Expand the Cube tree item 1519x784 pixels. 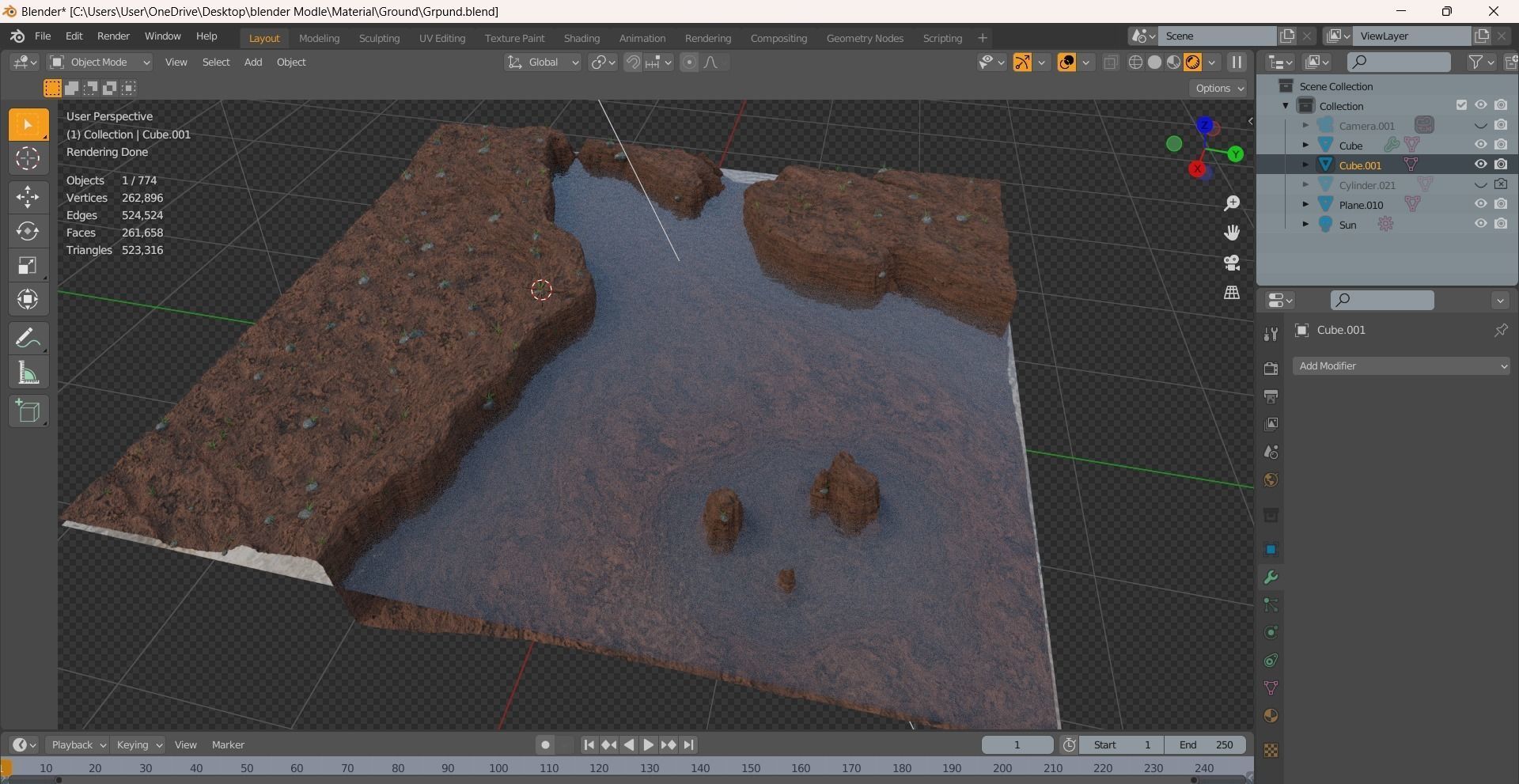[1305, 145]
